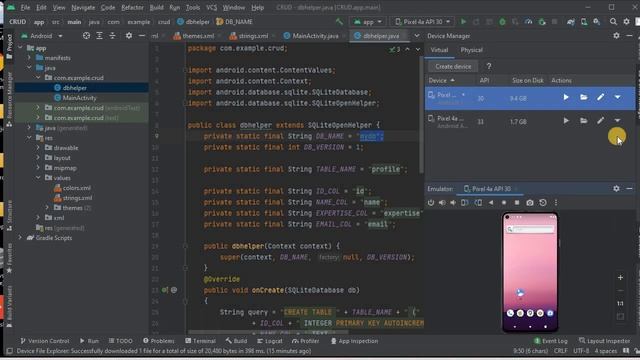The image size is (640, 360).
Task: Open Device Manager help question mark
Action: (489, 66)
